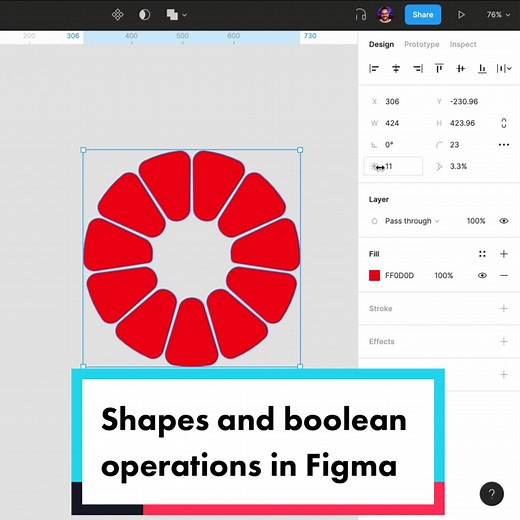Click the Help question mark button
The height and width of the screenshot is (520, 520).
492,494
